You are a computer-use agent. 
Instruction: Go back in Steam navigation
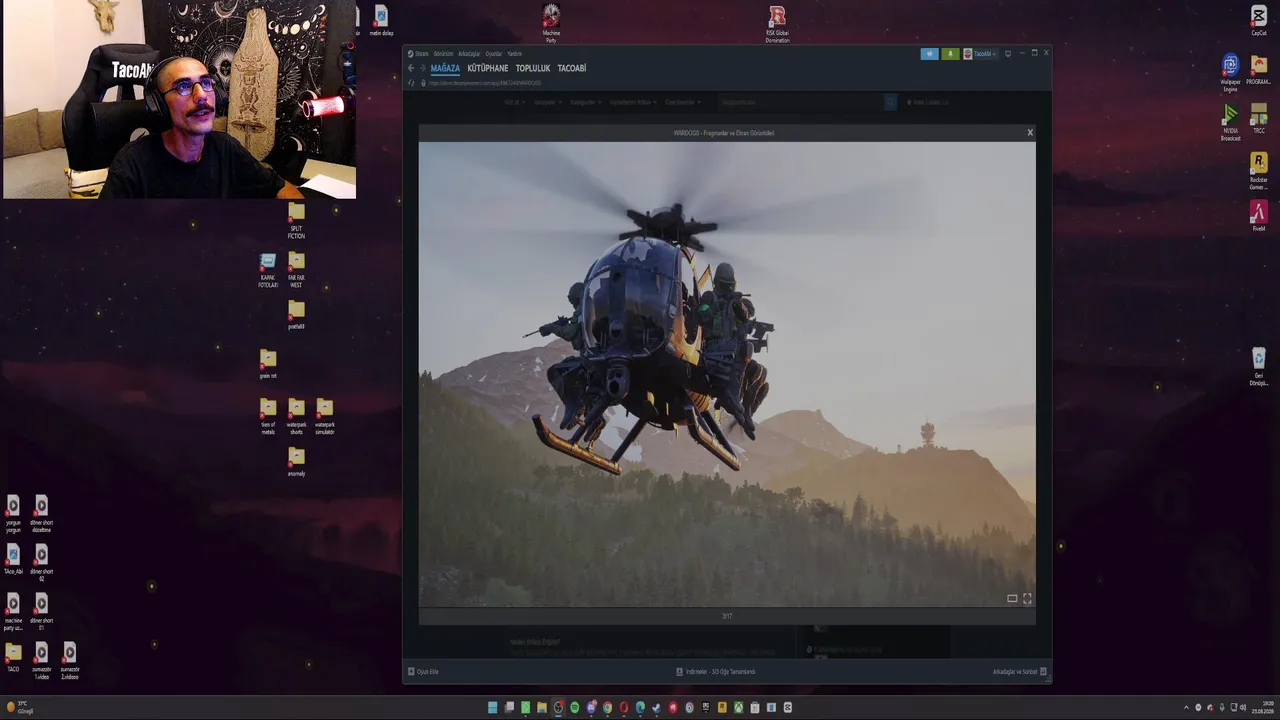tap(411, 68)
